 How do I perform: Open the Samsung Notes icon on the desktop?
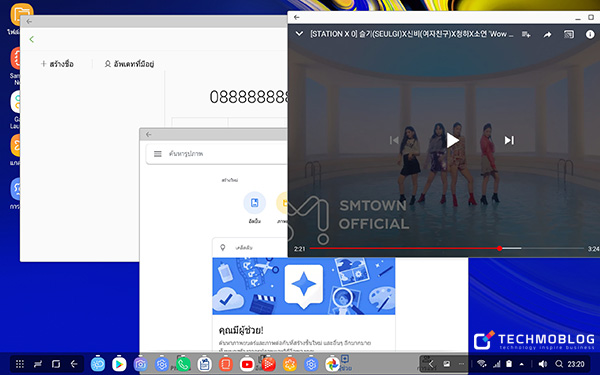[15, 58]
